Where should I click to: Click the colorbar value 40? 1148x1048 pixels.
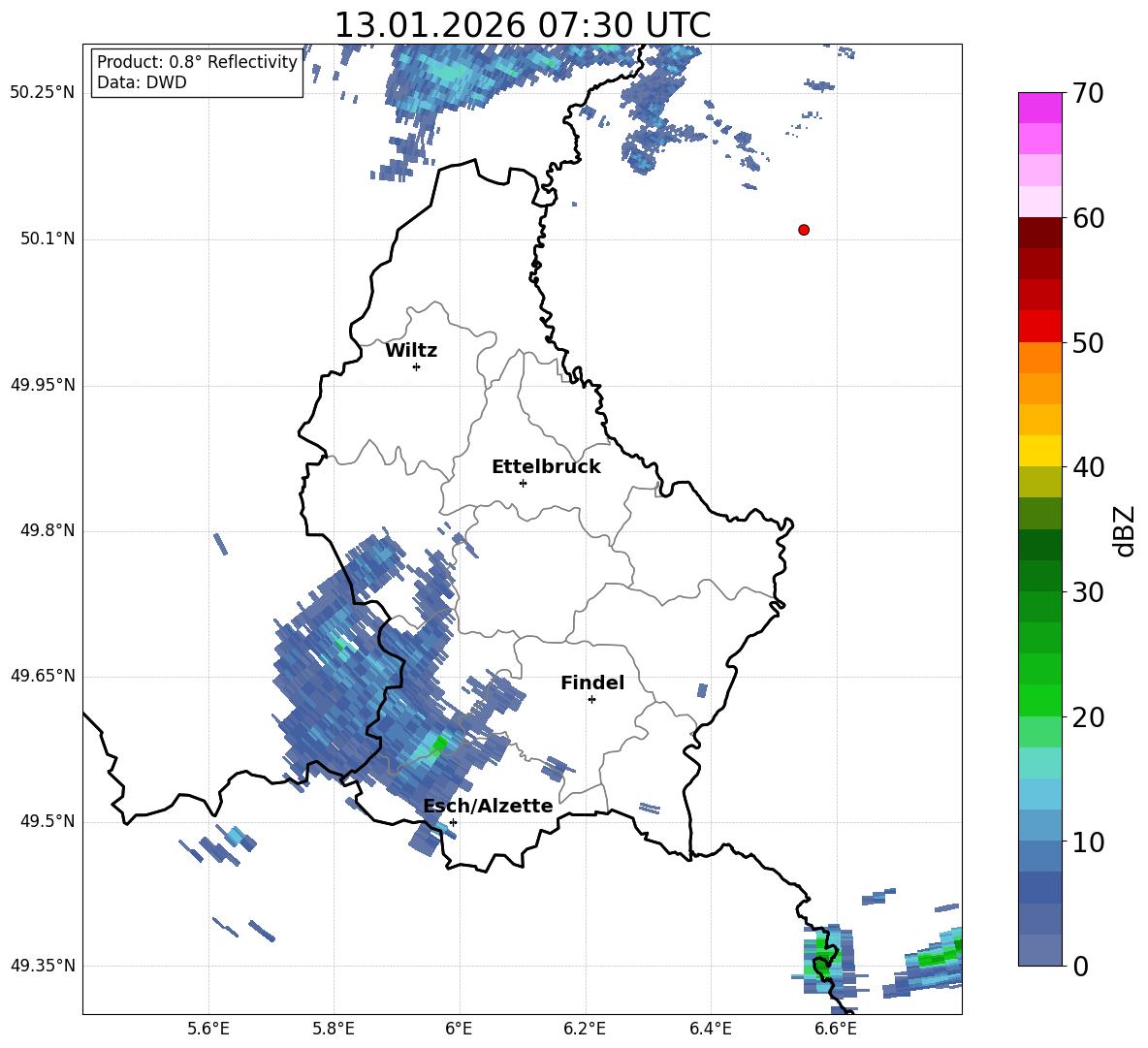click(x=1088, y=467)
